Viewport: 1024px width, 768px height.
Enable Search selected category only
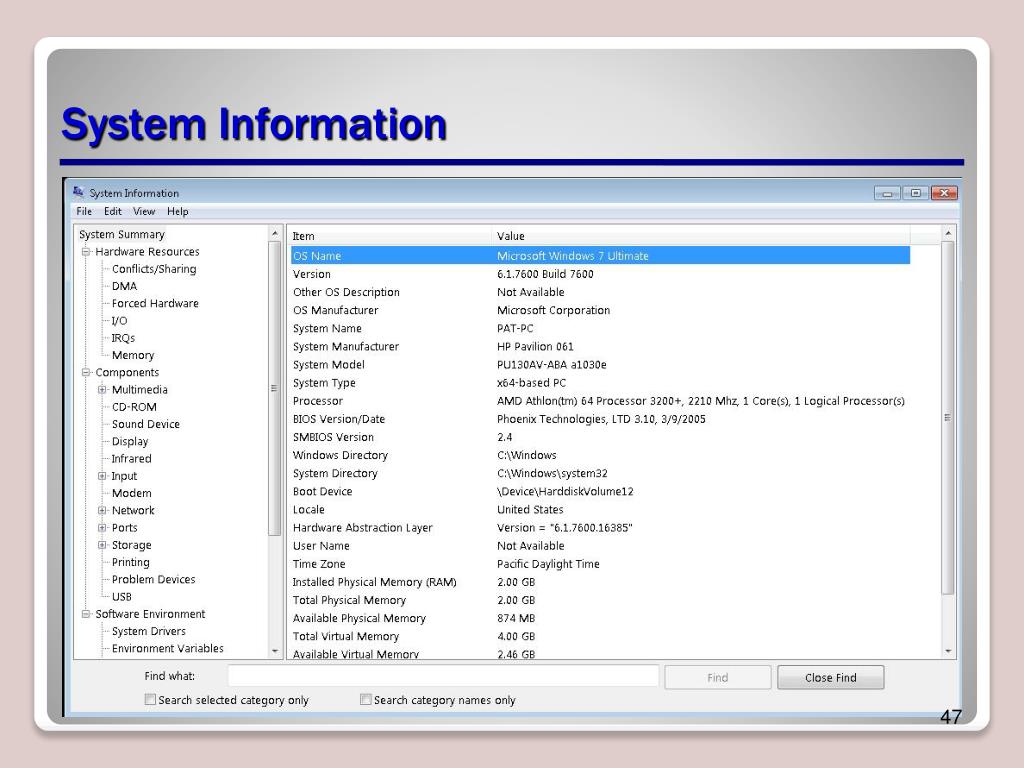coord(150,699)
